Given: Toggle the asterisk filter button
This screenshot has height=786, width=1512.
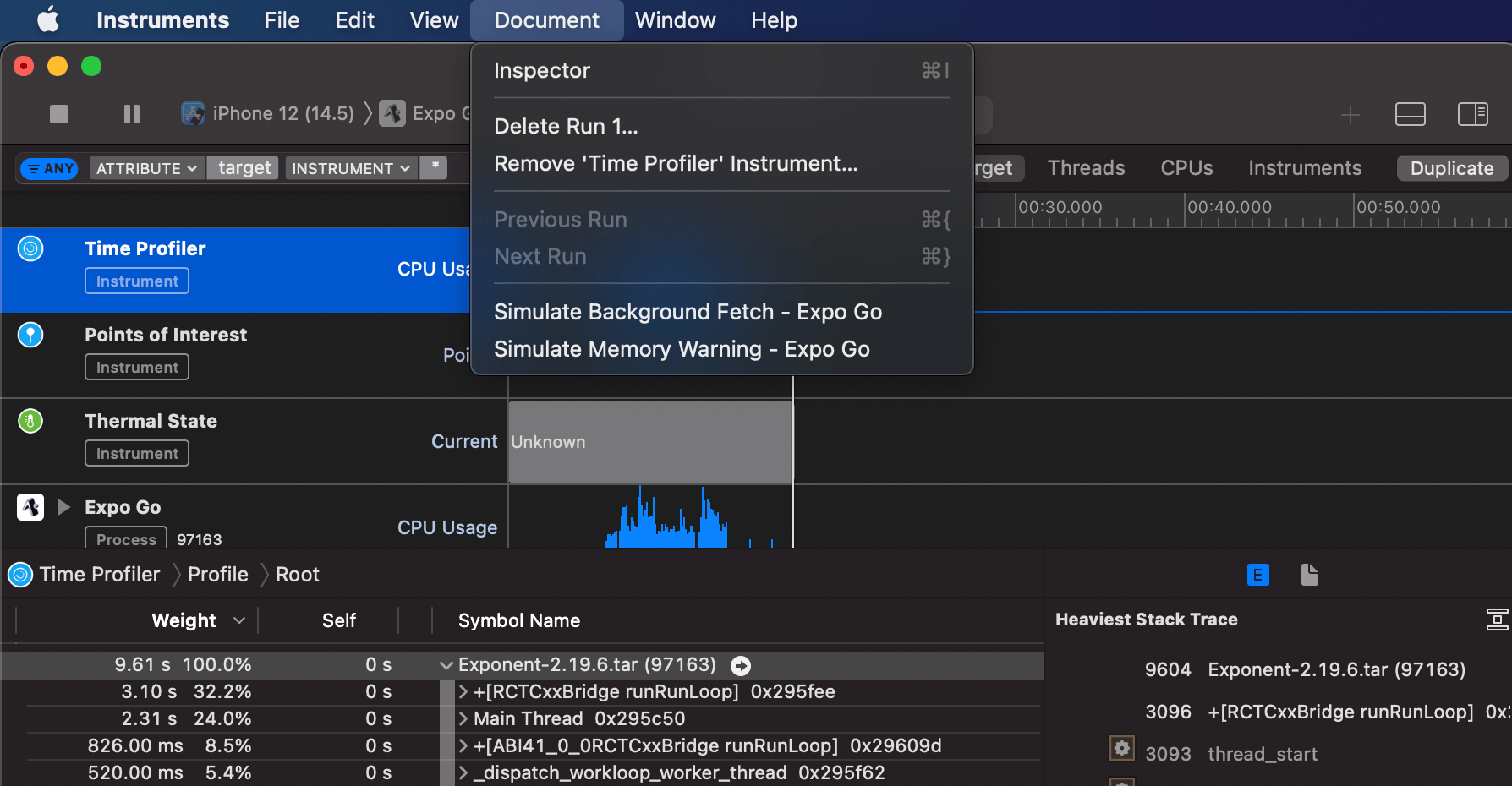Looking at the screenshot, I should point(434,168).
